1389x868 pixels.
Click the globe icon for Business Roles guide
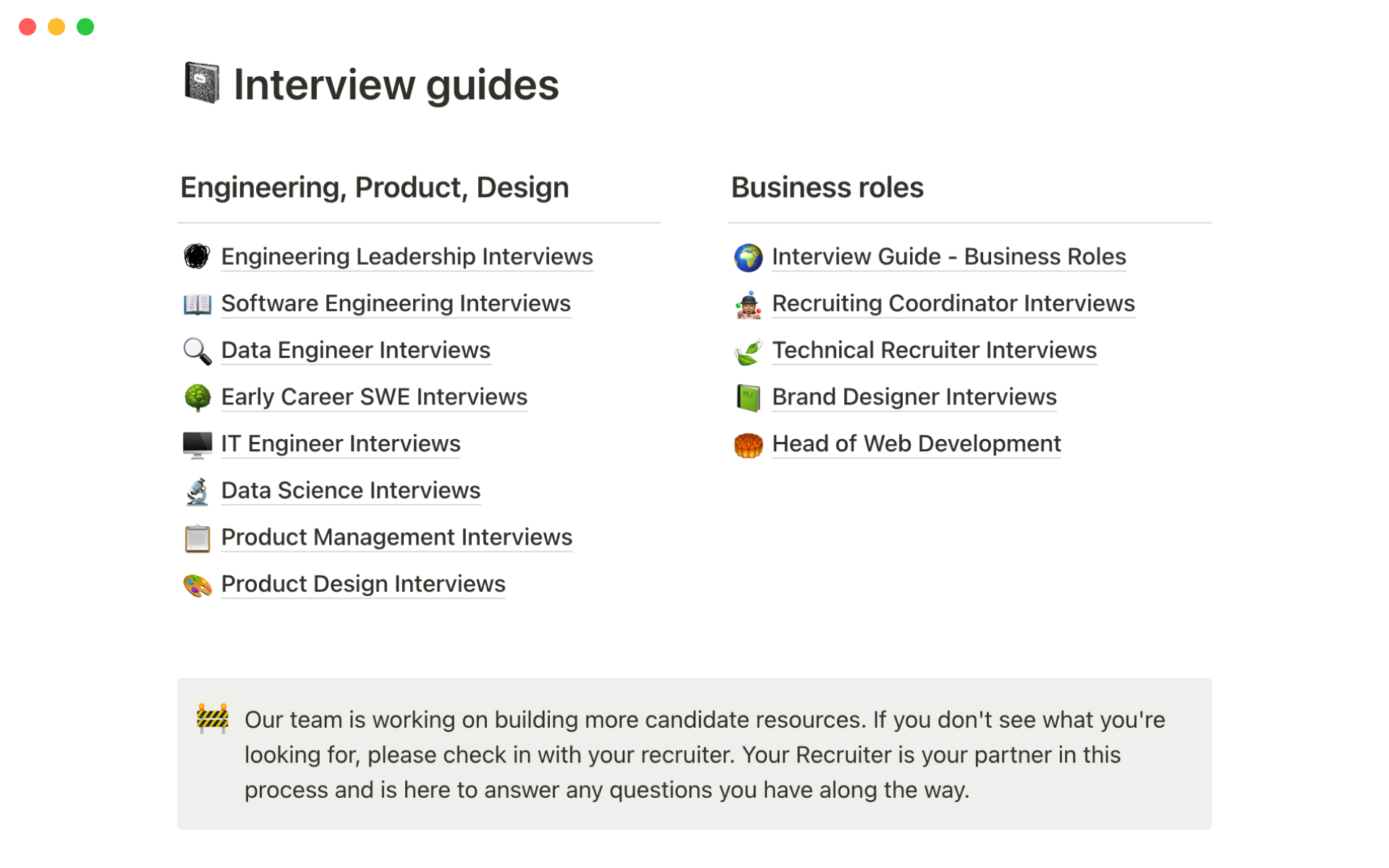[x=748, y=257]
